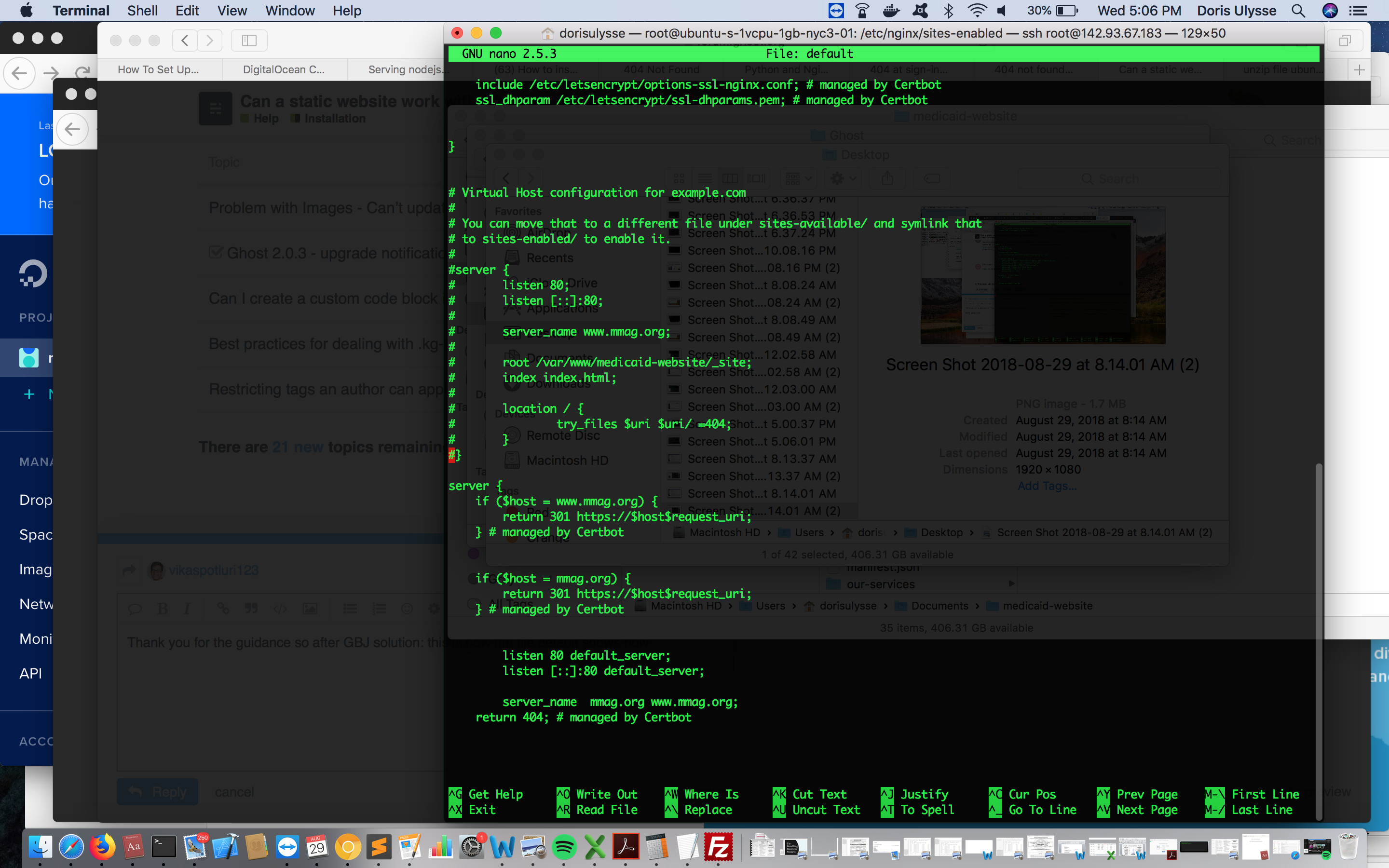1389x868 pixels.
Task: Launch Sublime Text from the dock
Action: pyautogui.click(x=379, y=847)
